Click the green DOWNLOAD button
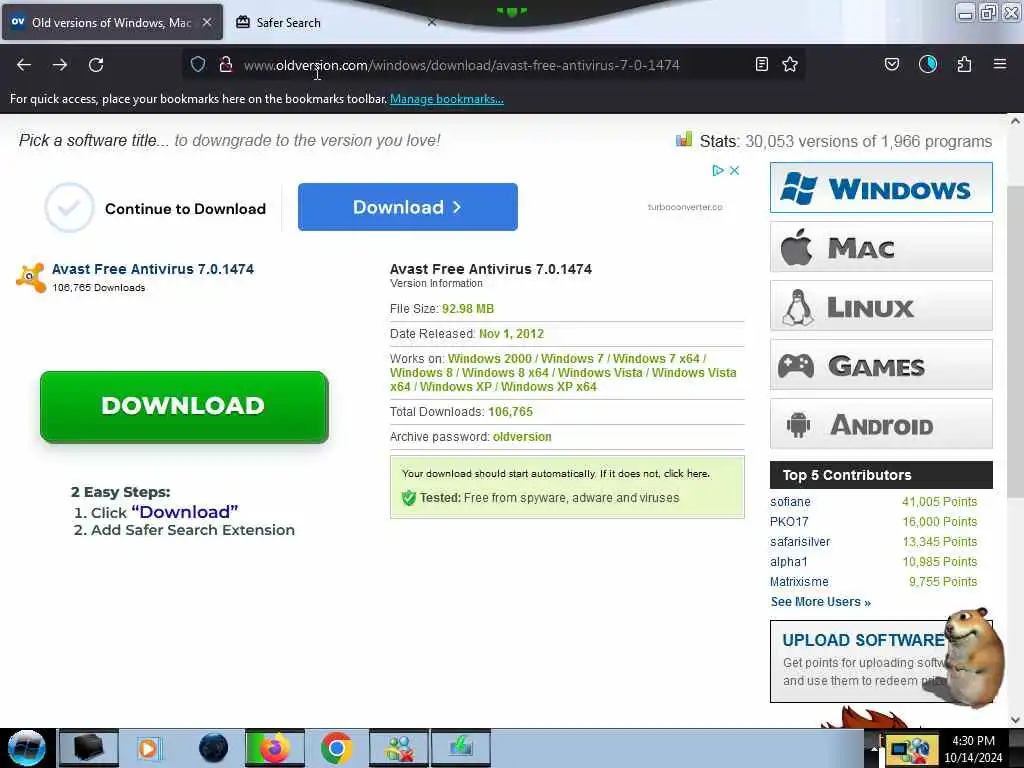Viewport: 1024px width, 768px height. (x=184, y=406)
